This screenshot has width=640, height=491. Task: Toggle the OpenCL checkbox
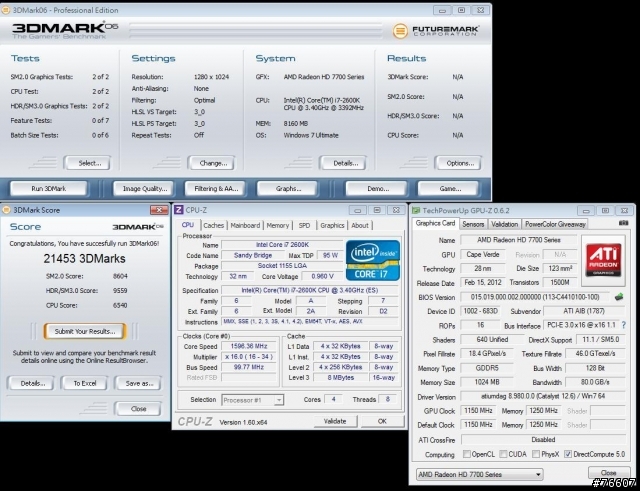467,454
